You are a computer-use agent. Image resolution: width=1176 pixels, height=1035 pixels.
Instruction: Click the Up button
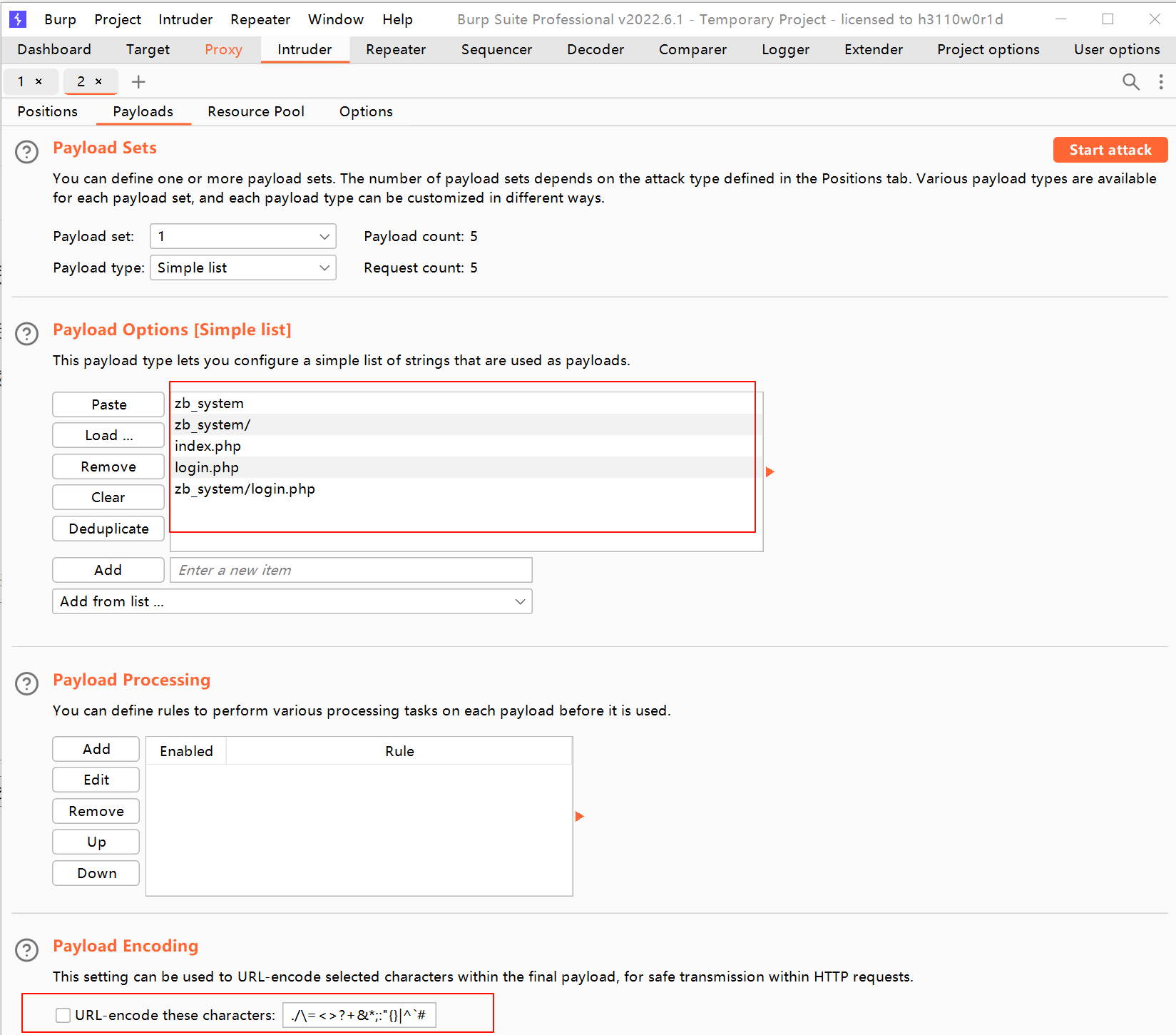[96, 842]
